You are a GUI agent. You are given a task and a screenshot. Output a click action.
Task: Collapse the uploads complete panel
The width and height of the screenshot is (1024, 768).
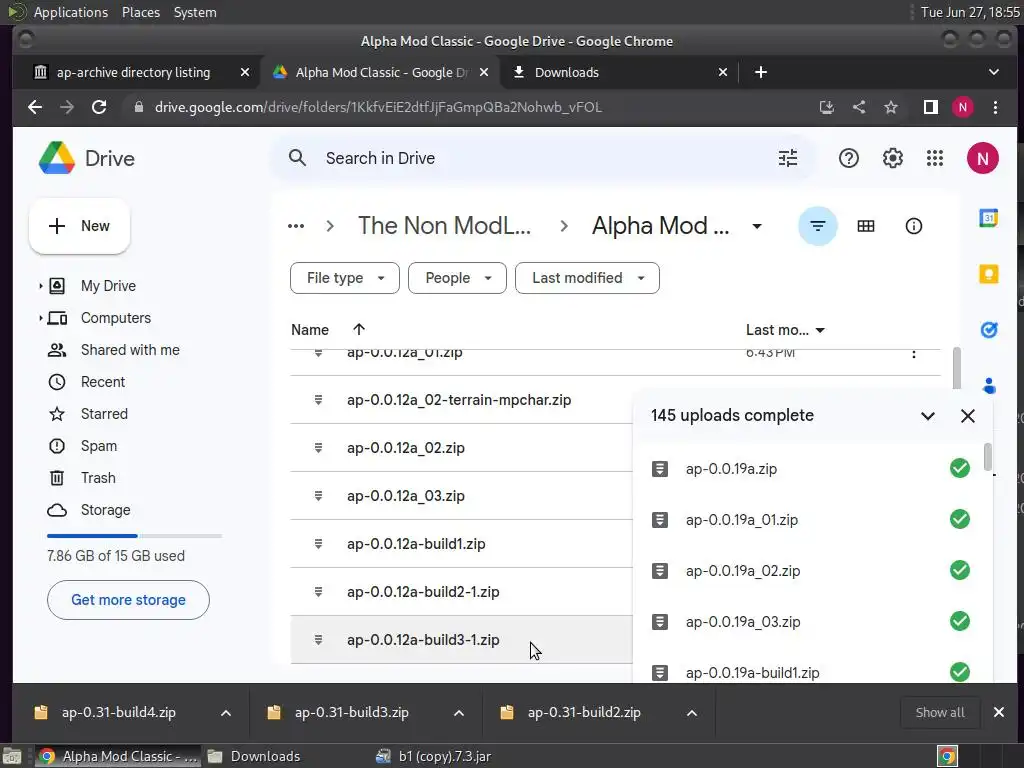[x=927, y=416]
